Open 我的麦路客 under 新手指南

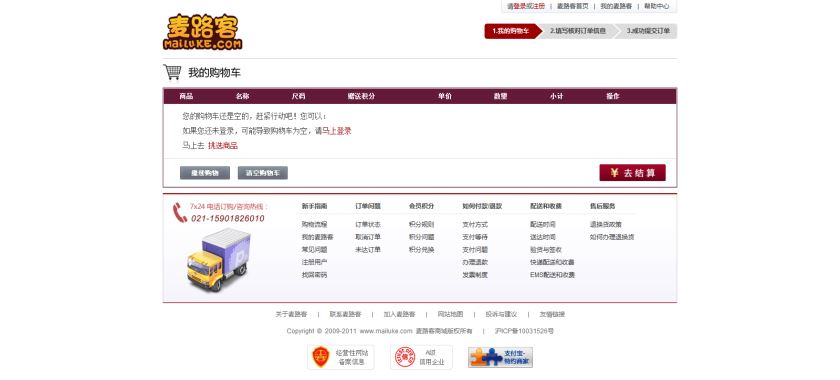coord(318,237)
